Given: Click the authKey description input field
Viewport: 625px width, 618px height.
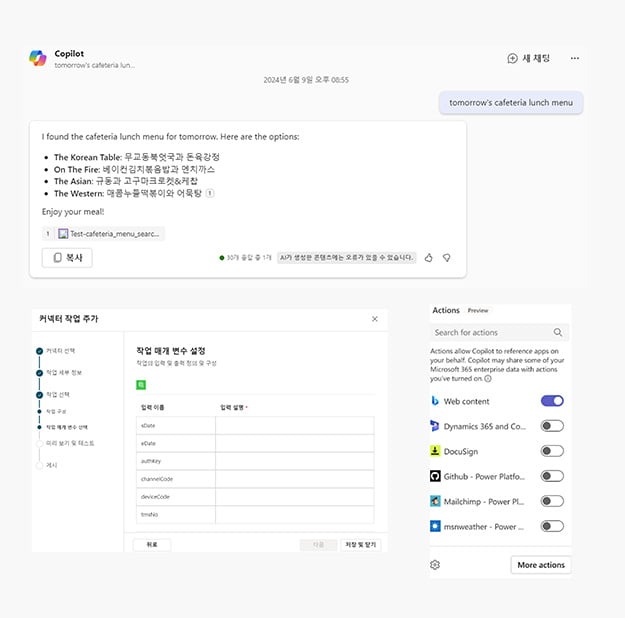Looking at the screenshot, I should click(295, 461).
